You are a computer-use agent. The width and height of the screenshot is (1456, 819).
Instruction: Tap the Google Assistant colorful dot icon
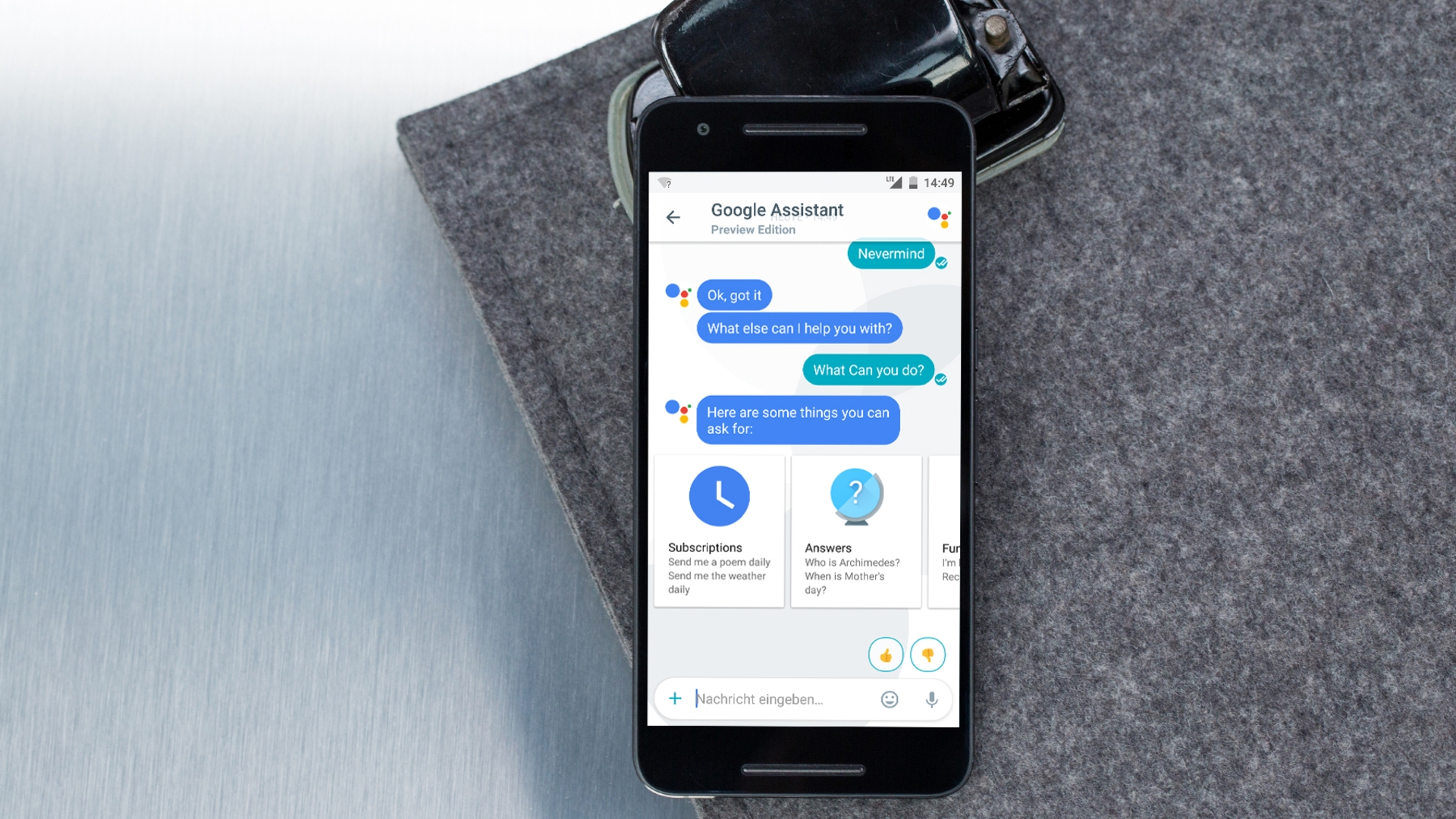[x=938, y=215]
